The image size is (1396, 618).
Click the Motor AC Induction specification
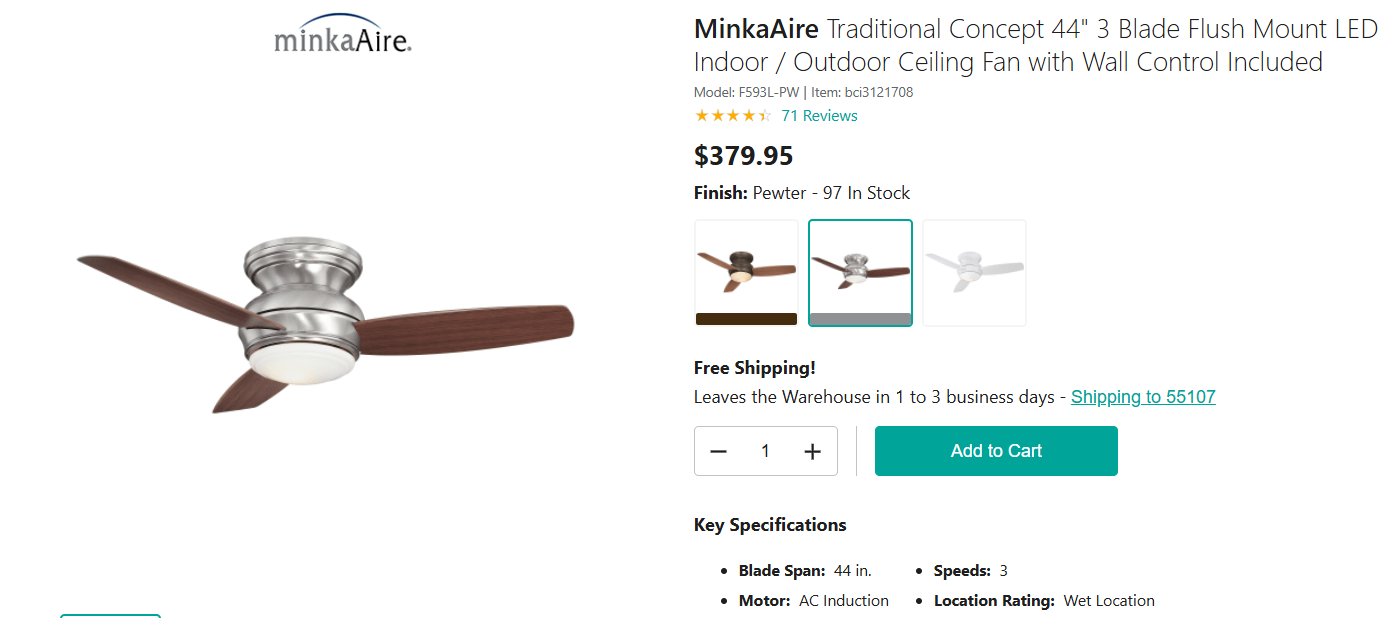pos(813,601)
